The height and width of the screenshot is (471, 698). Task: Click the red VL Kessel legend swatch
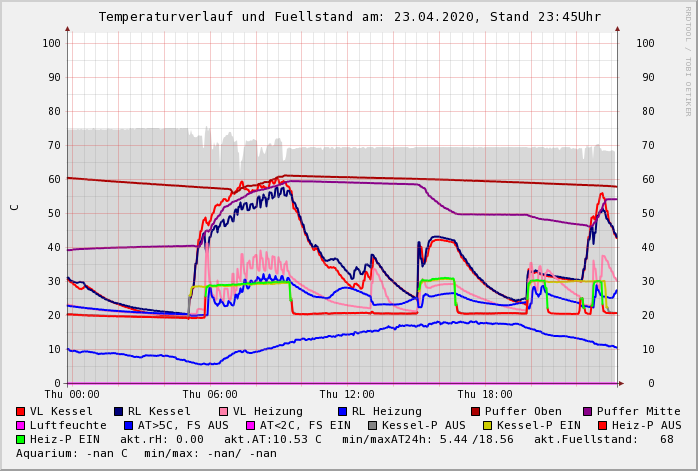pos(21,411)
